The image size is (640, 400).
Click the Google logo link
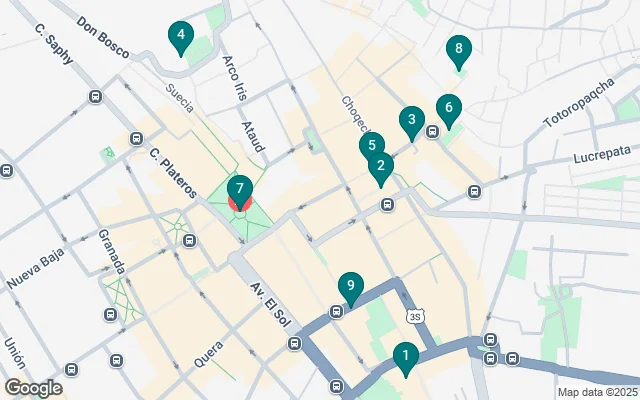33,388
